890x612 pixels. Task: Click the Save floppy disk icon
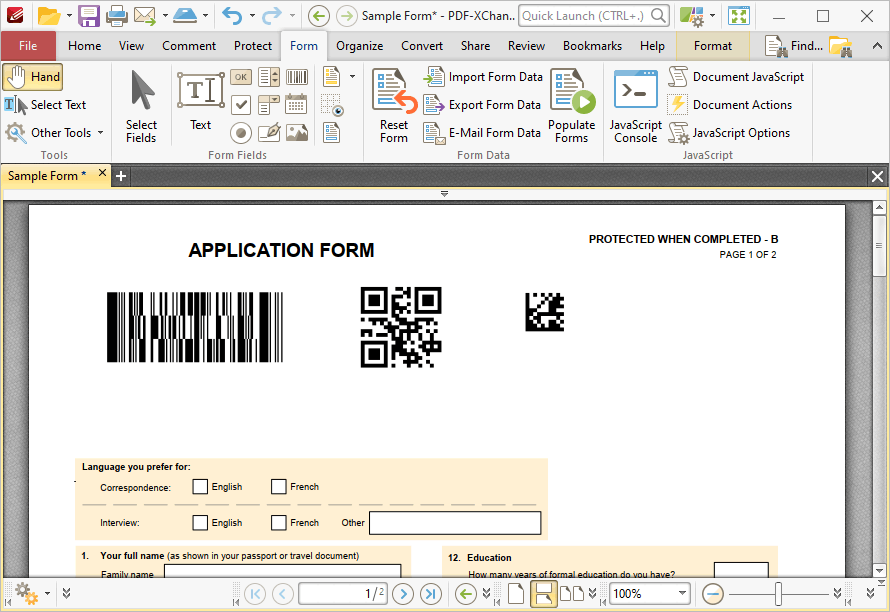point(89,16)
